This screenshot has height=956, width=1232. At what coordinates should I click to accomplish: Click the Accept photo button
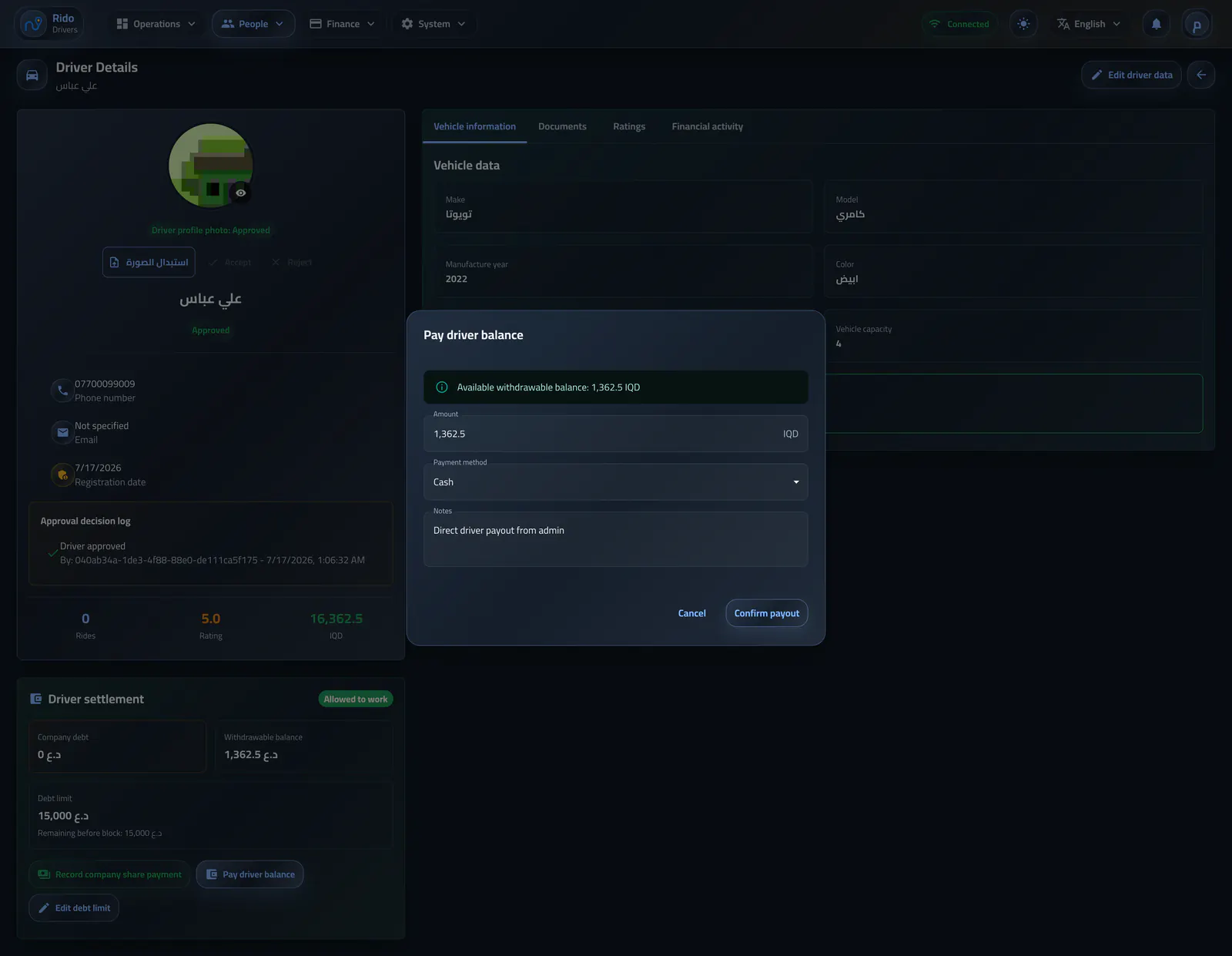230,263
